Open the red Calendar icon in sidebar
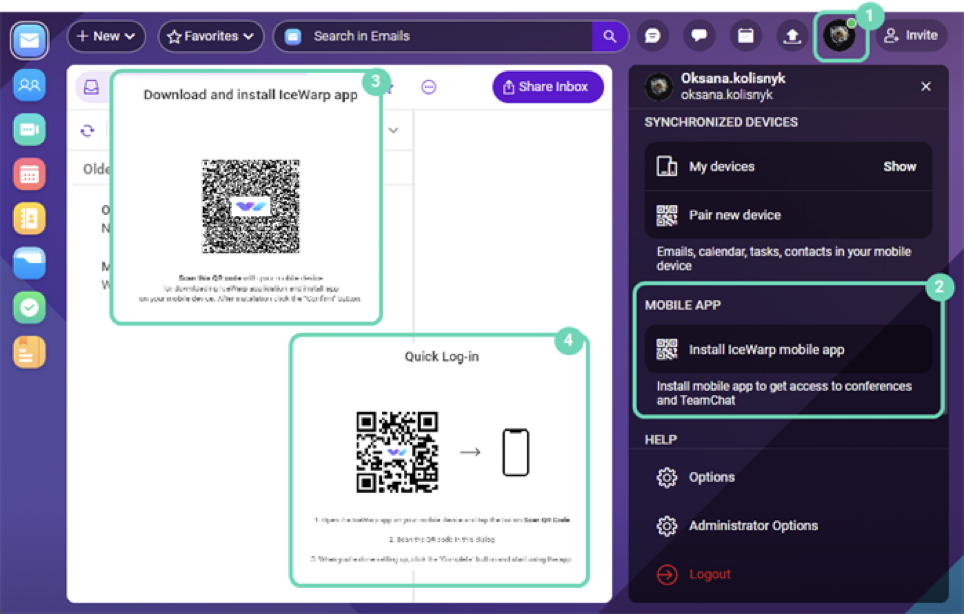Viewport: 964px width, 614px height. 29,174
